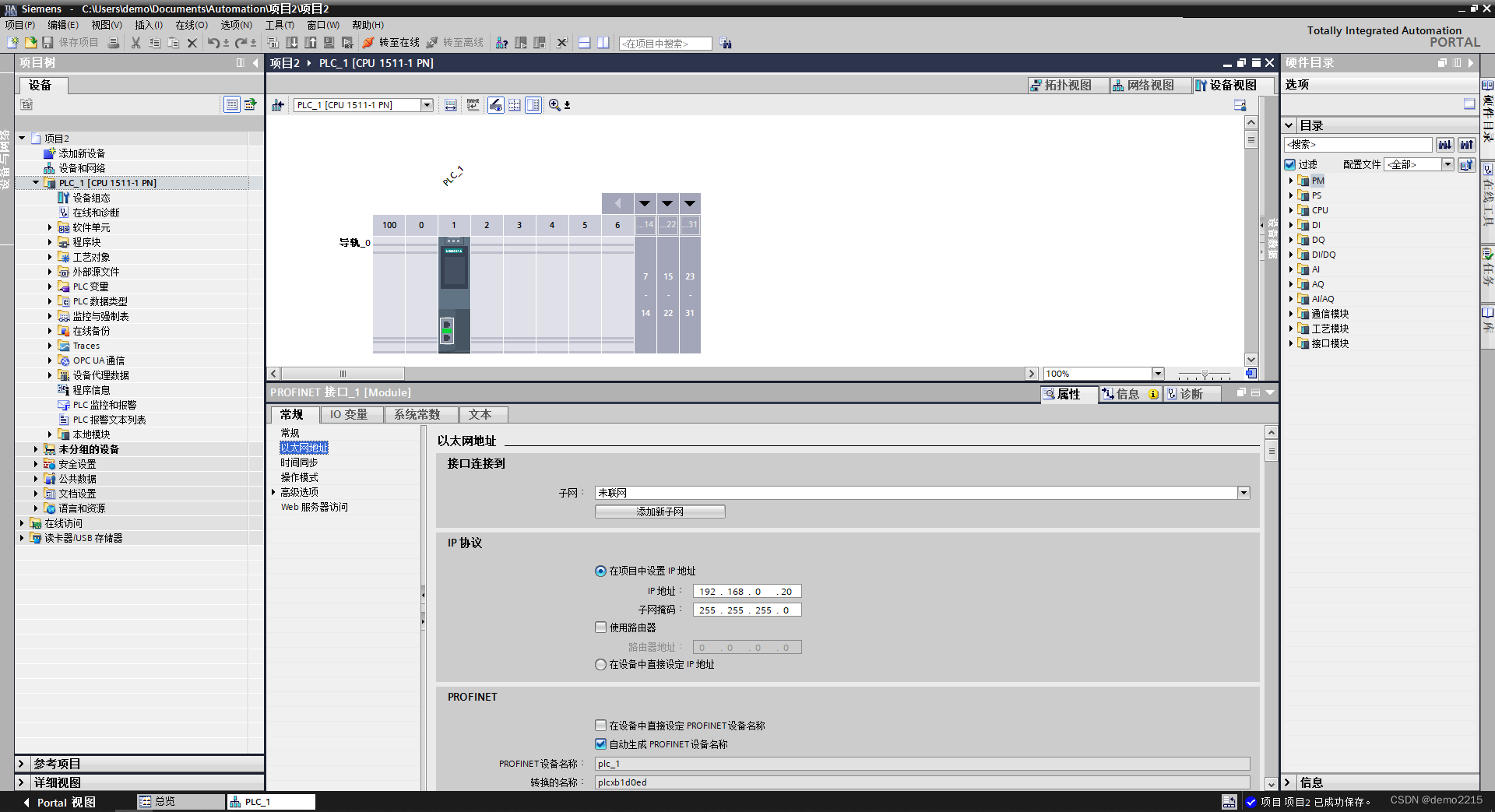Screen dimensions: 1495x812
Task: Click the project search binoculars icon
Action: click(726, 44)
